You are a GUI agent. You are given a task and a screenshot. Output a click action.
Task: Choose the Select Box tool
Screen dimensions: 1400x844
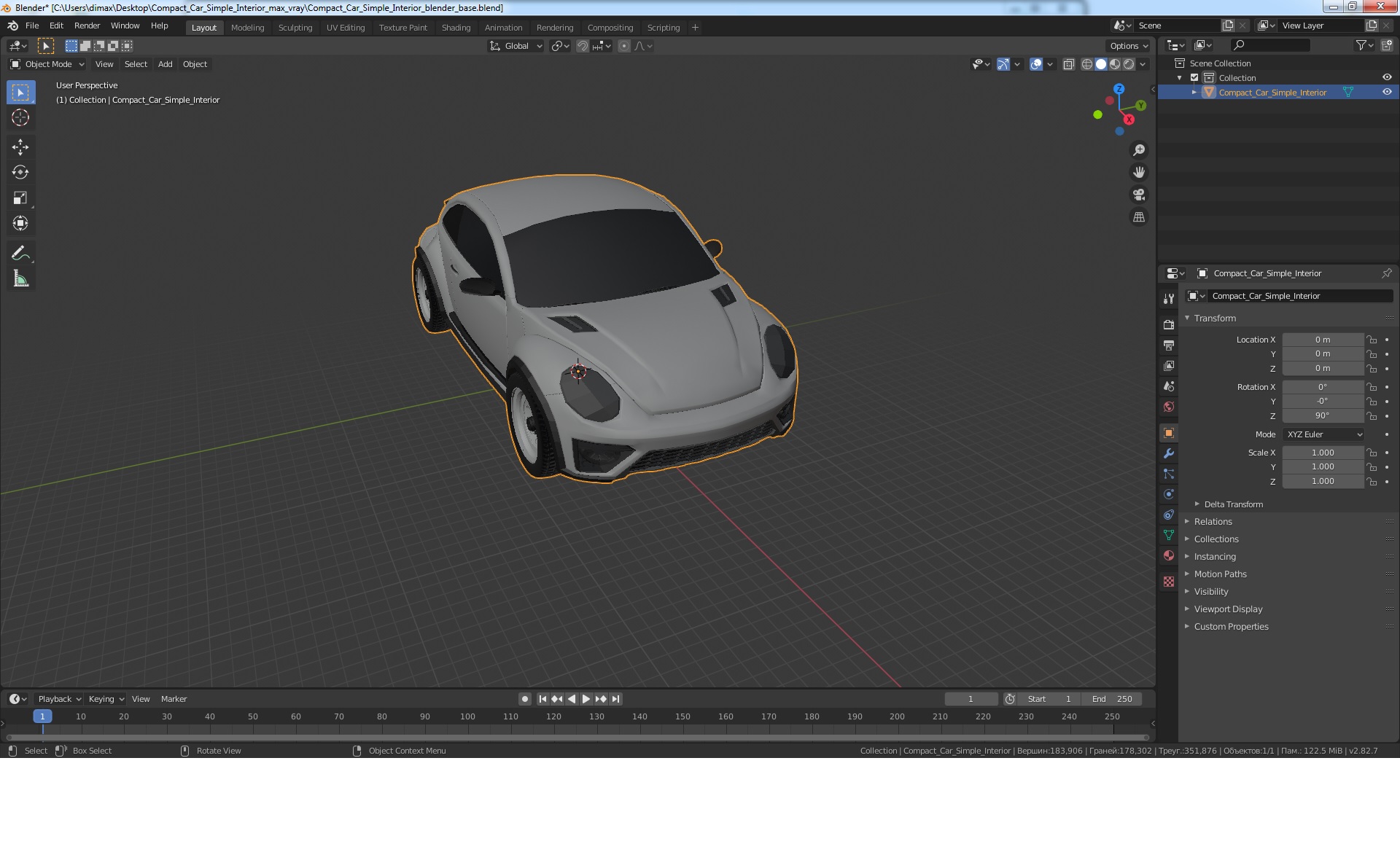[x=20, y=93]
